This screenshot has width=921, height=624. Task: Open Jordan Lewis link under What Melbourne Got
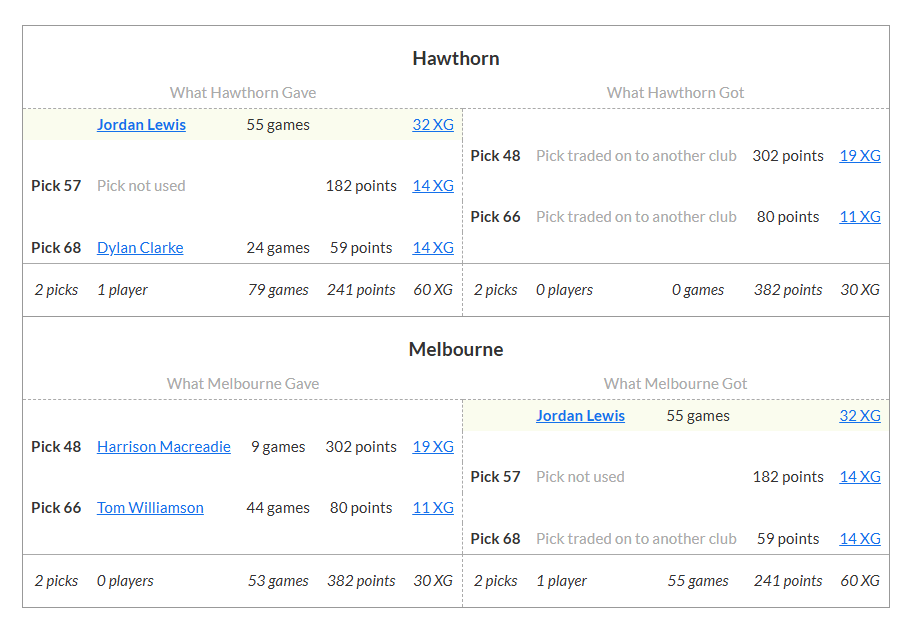[580, 416]
